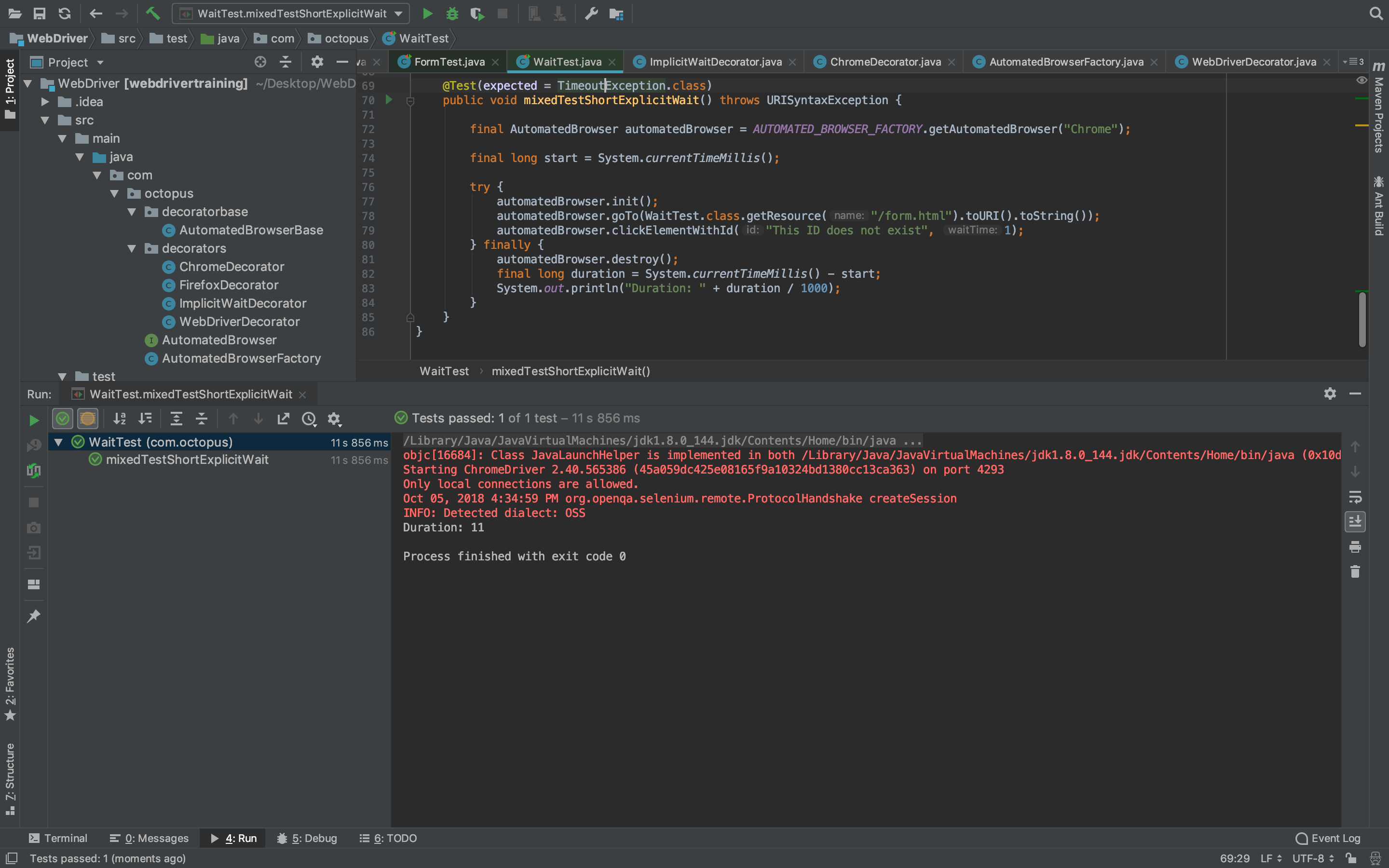Rerun the test with the green play button
The image size is (1389, 868).
tap(34, 420)
